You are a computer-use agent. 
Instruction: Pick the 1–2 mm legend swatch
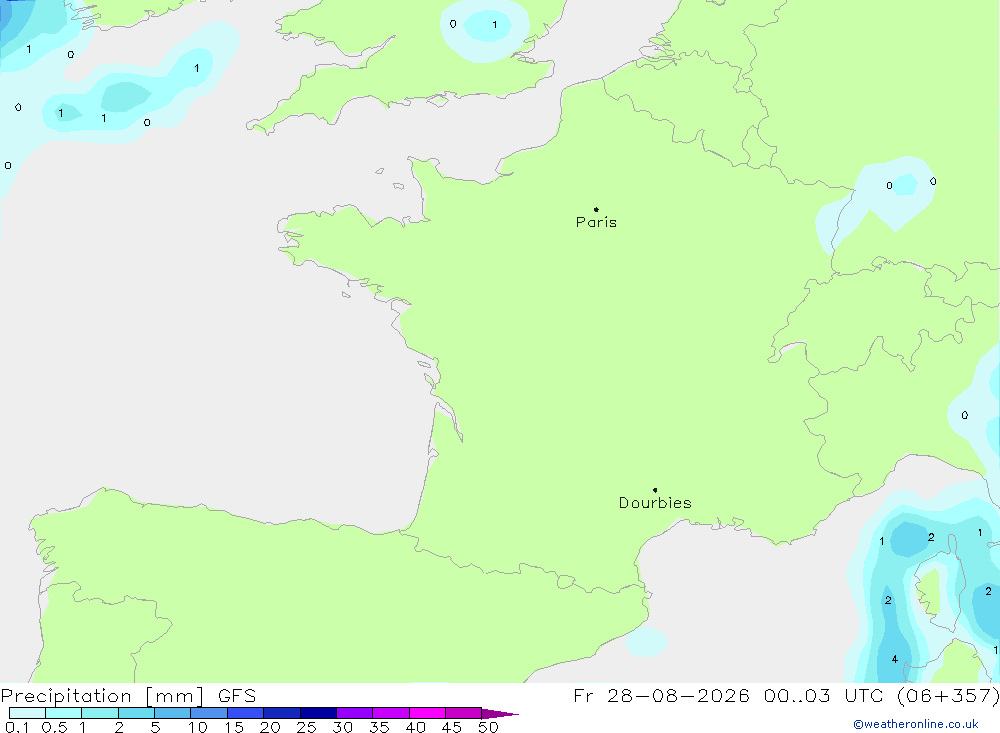pyautogui.click(x=100, y=713)
